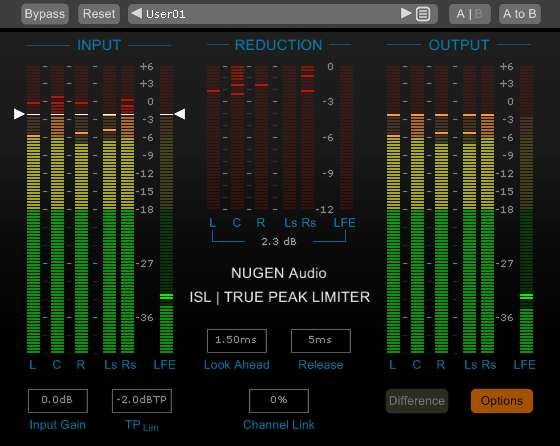Click the right threshold marker triangle

(180, 114)
